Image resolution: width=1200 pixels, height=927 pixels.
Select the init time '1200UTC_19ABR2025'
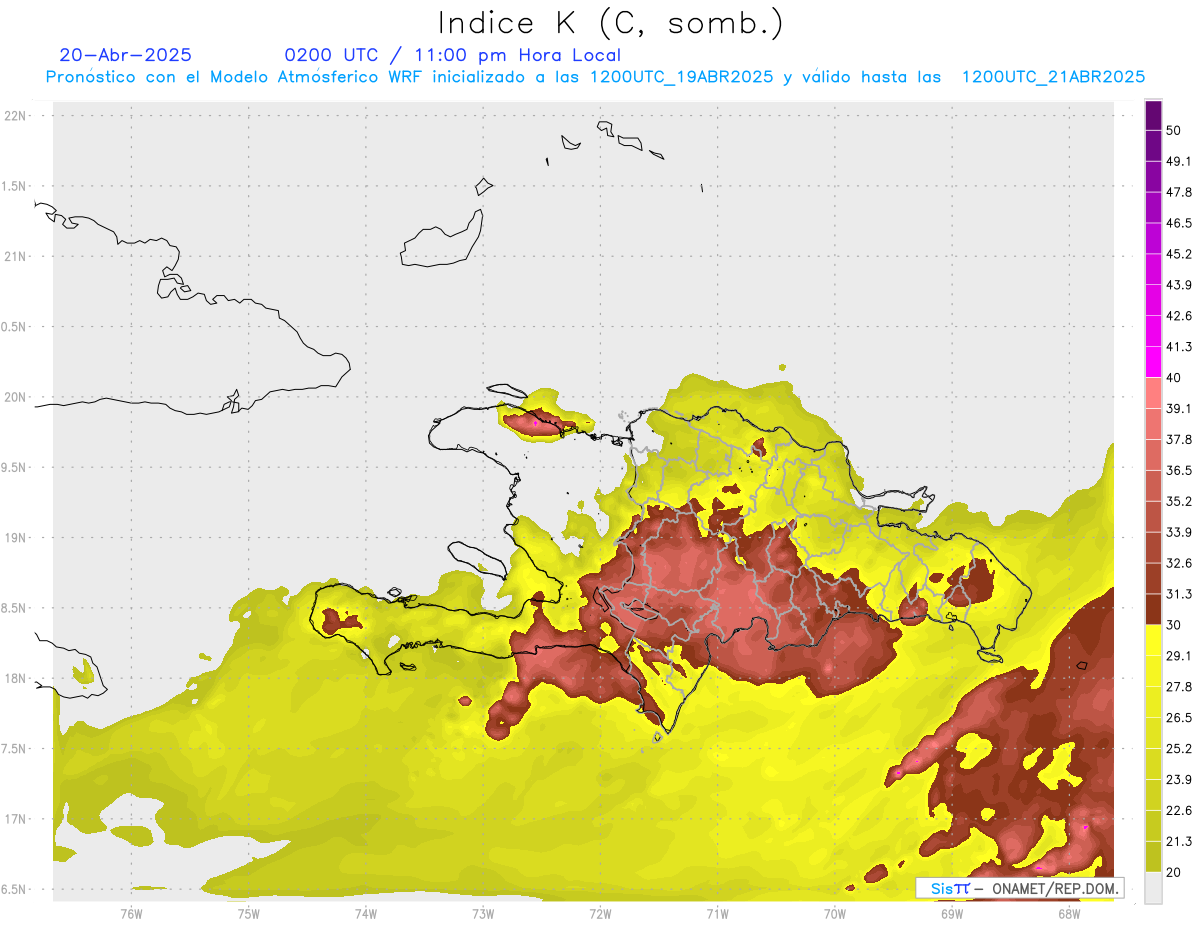(681, 77)
